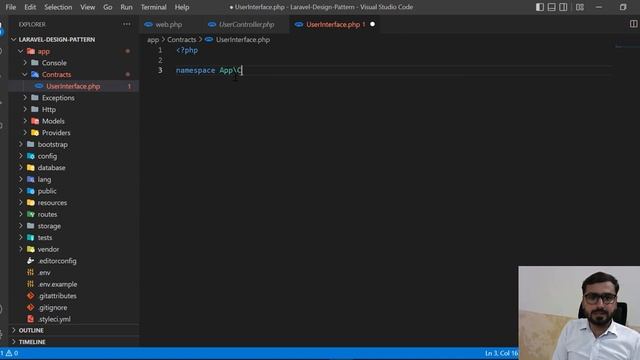Expand the resources folder
The image size is (640, 360).
(x=52, y=203)
